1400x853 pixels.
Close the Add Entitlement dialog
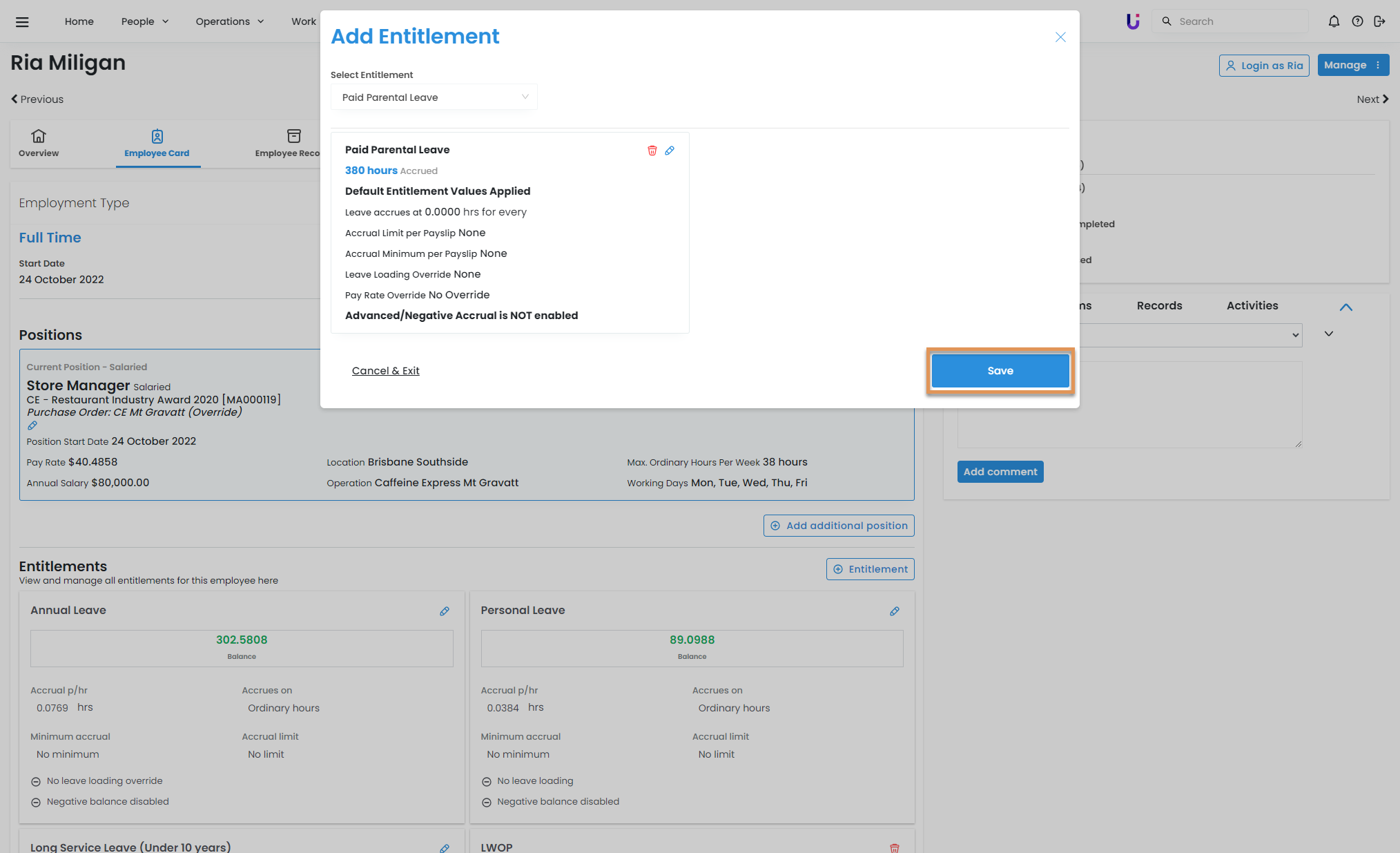tap(1060, 37)
